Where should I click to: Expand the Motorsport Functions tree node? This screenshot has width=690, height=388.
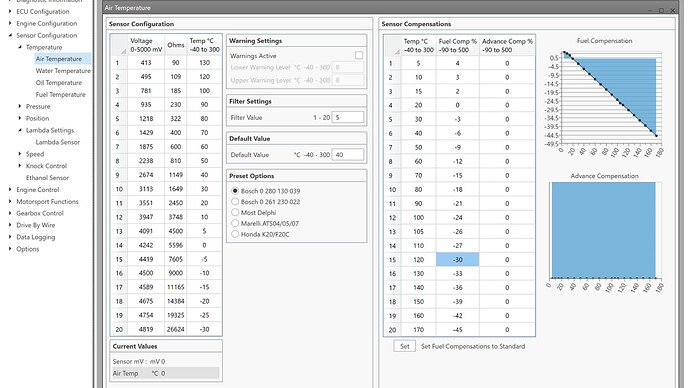[10, 201]
